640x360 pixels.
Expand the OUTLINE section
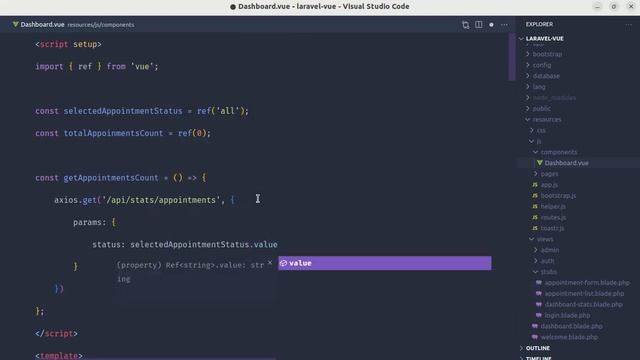pyautogui.click(x=538, y=348)
